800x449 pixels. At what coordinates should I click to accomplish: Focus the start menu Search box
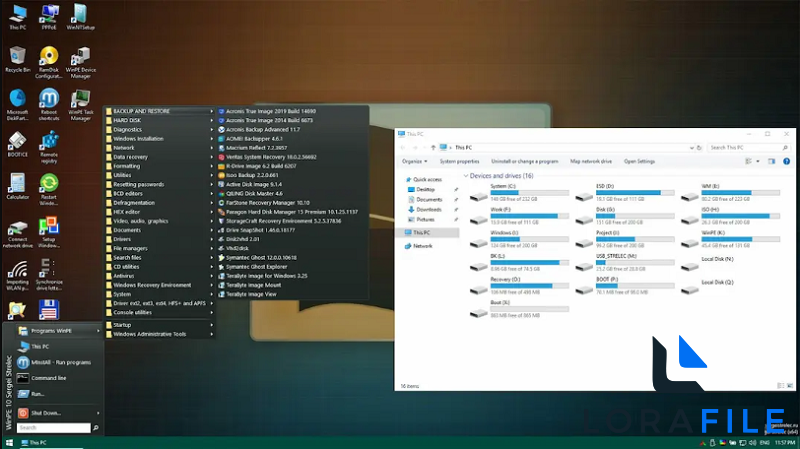click(x=54, y=428)
